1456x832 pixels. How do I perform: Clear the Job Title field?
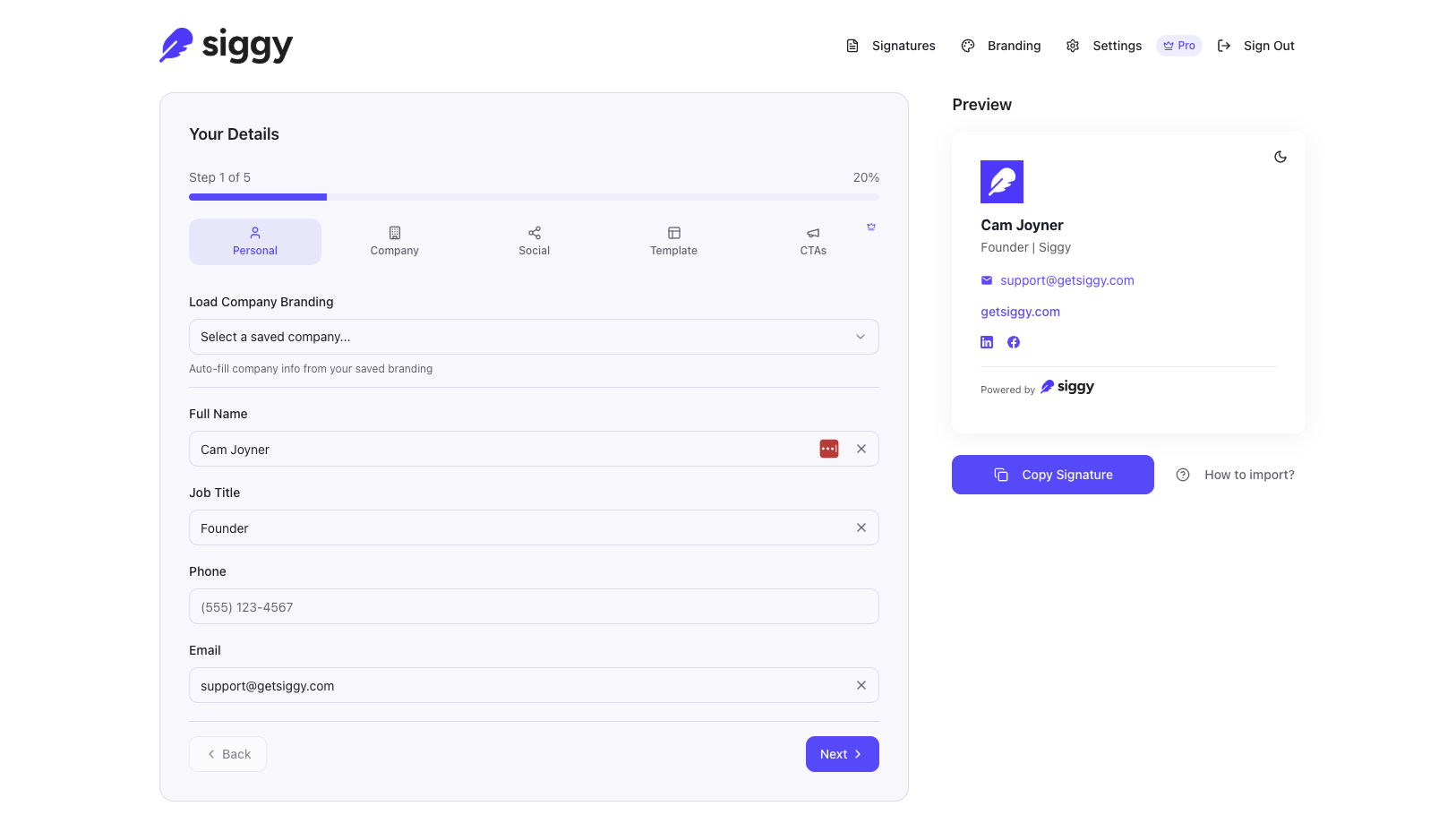pyautogui.click(x=861, y=528)
